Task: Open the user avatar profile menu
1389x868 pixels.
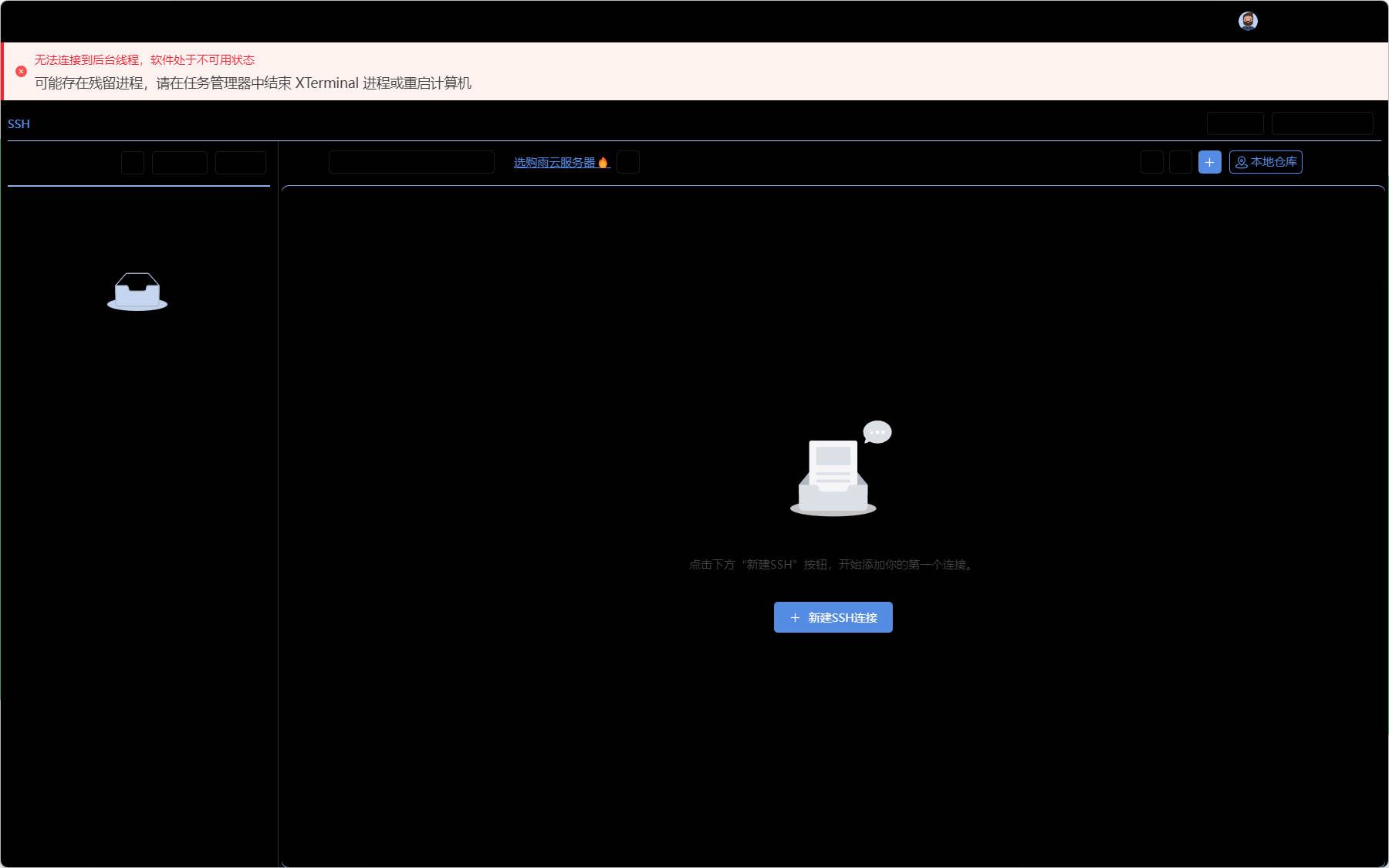Action: 1249,21
